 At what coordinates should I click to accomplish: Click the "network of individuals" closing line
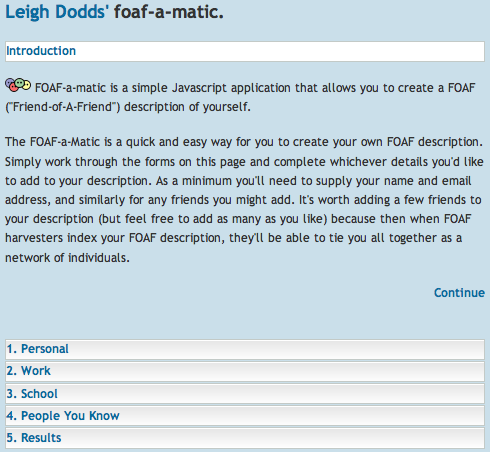click(x=67, y=258)
